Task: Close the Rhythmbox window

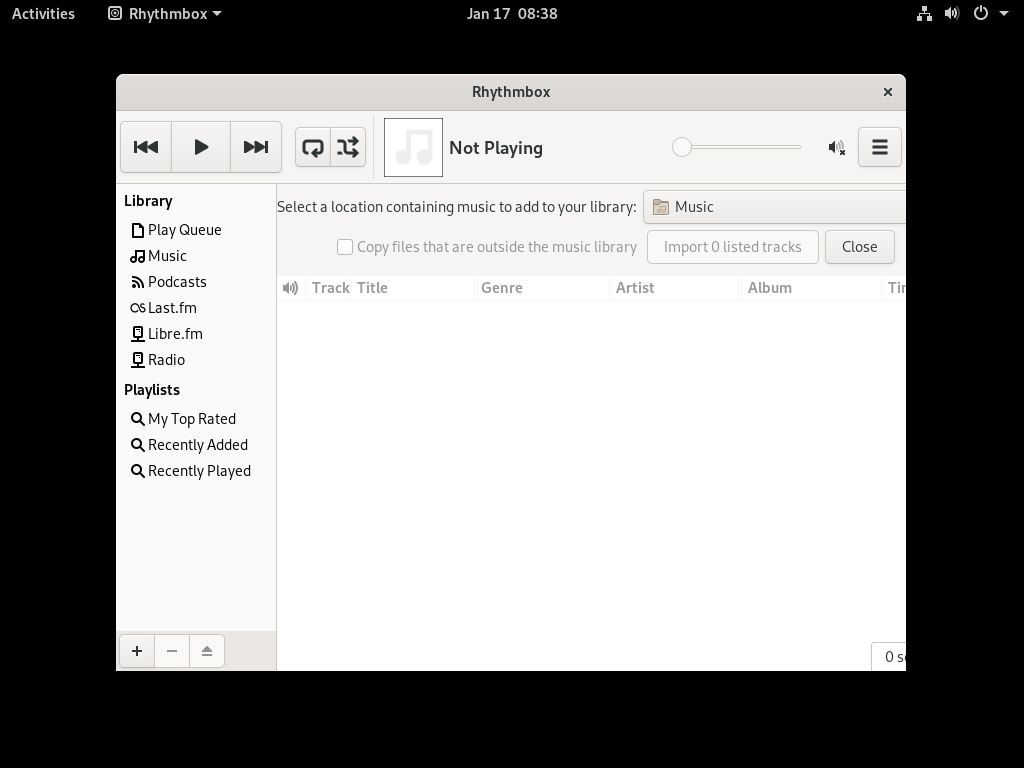Action: pyautogui.click(x=888, y=92)
